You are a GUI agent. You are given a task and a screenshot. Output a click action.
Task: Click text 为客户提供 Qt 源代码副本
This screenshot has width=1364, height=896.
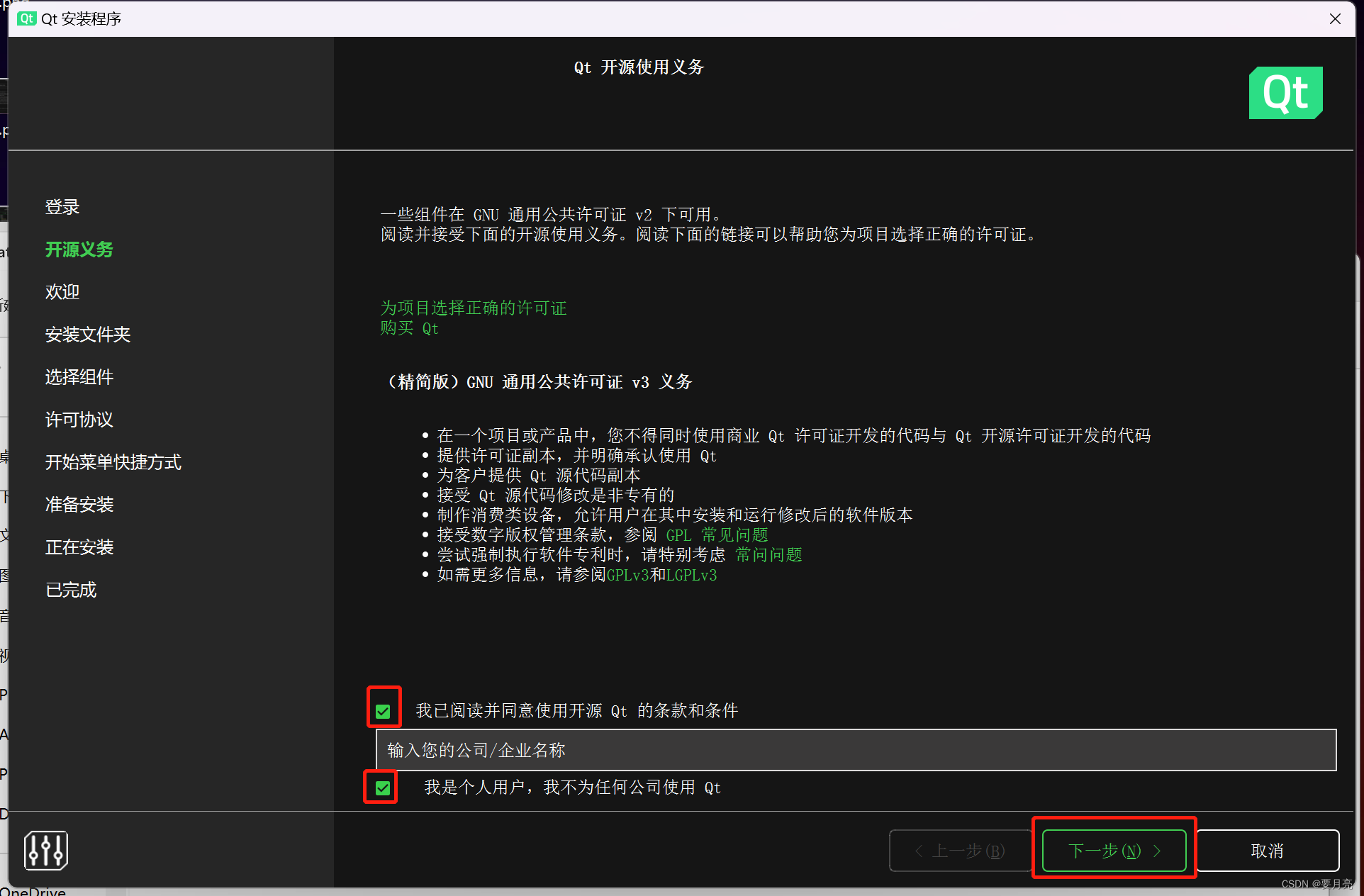coord(539,476)
